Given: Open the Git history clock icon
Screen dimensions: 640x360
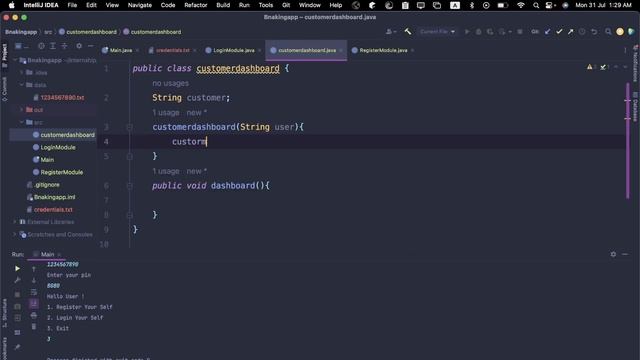Looking at the screenshot, I should tap(582, 31).
